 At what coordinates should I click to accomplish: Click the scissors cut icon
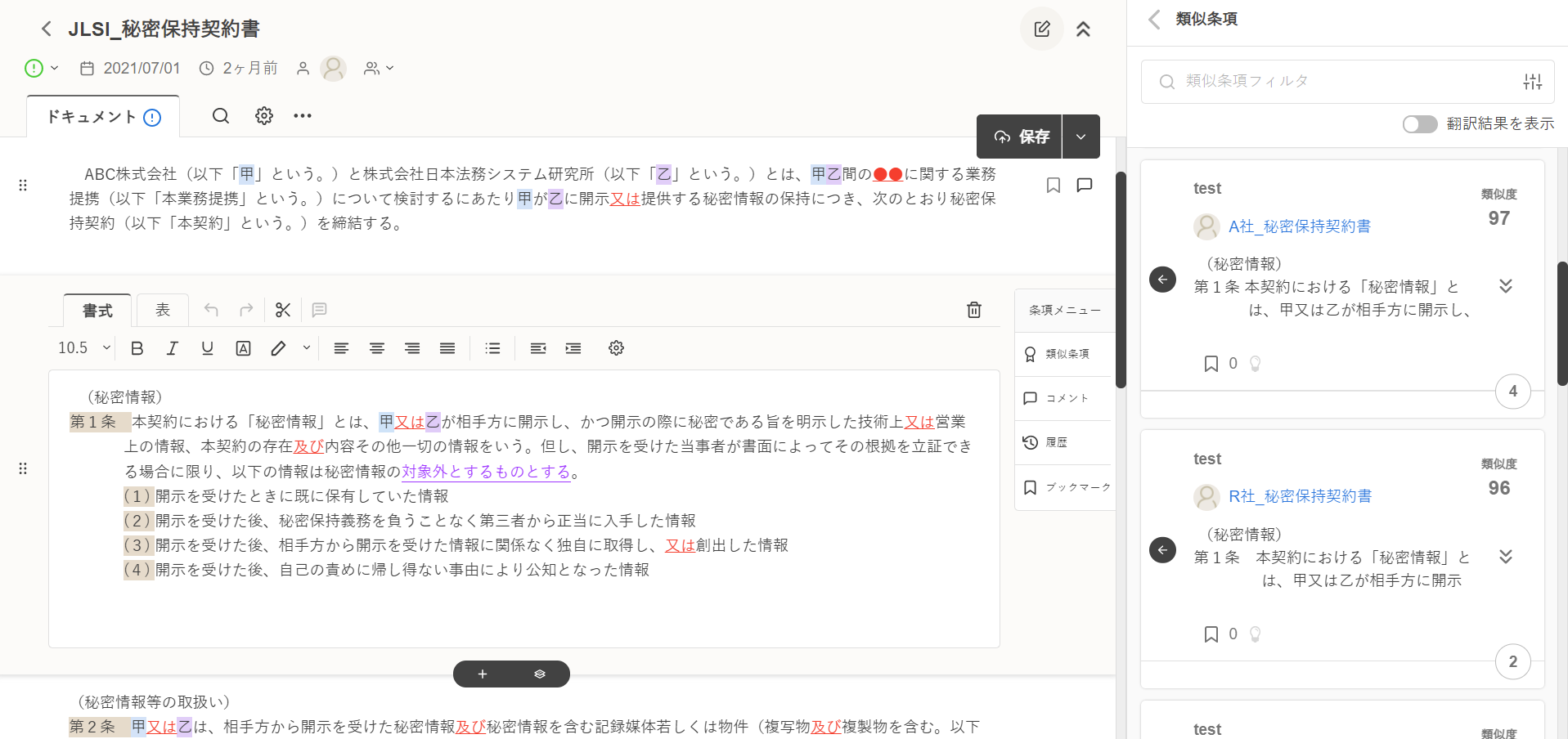coord(283,310)
